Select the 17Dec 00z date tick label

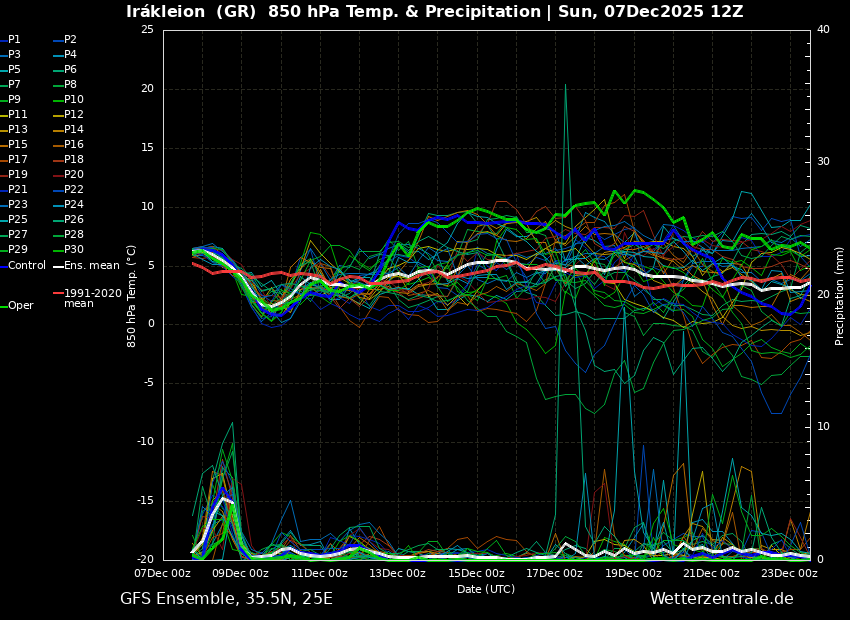[554, 574]
